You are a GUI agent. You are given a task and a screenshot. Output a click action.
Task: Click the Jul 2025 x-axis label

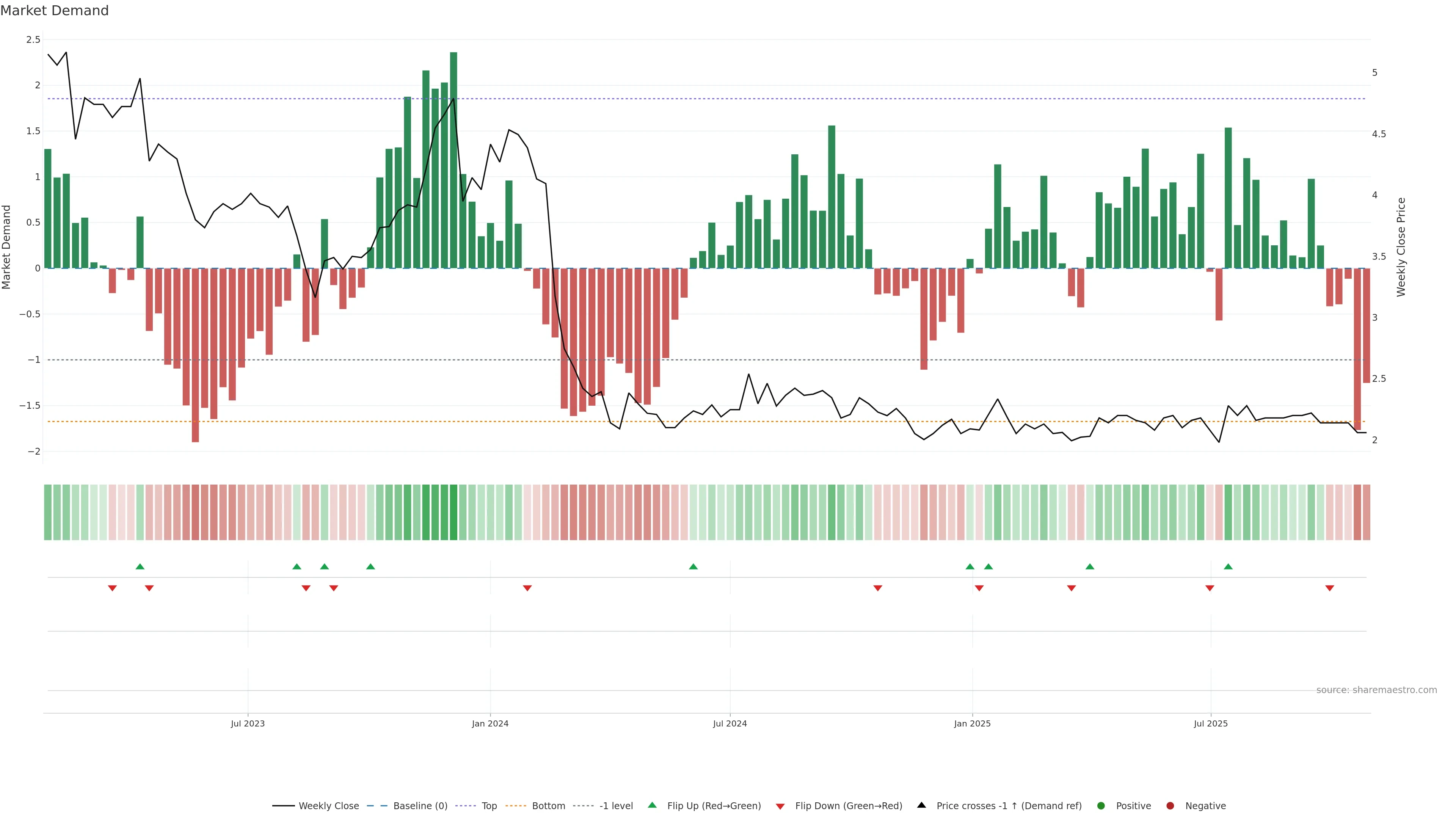pyautogui.click(x=1211, y=723)
